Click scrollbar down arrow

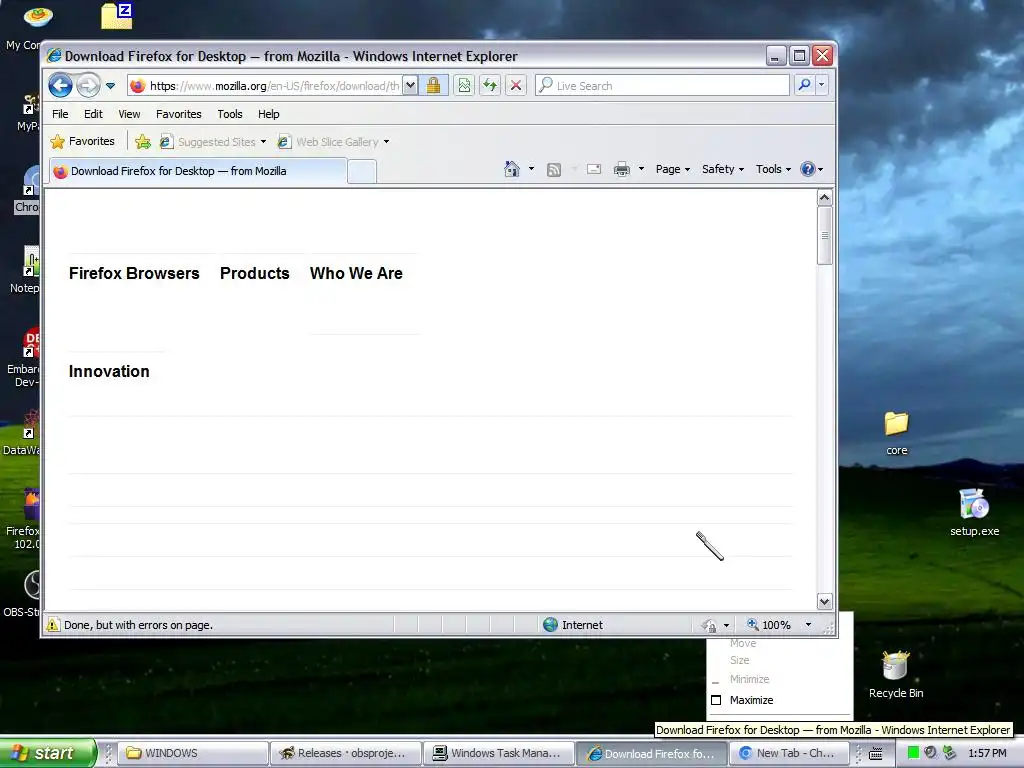point(824,601)
